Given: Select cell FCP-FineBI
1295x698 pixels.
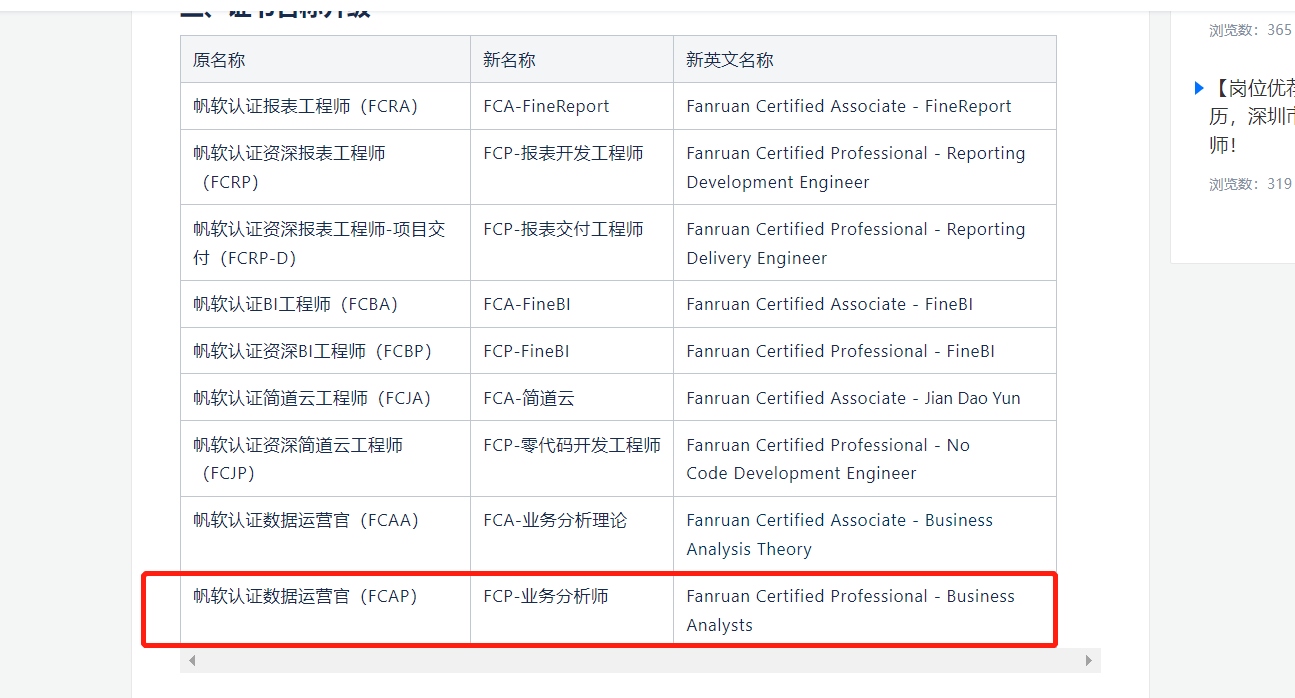Looking at the screenshot, I should (x=572, y=351).
